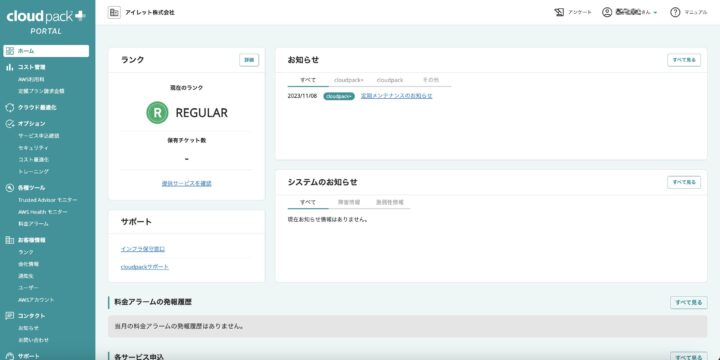Open サービス申込確認 in sidebar
This screenshot has width=720, height=360.
point(39,136)
